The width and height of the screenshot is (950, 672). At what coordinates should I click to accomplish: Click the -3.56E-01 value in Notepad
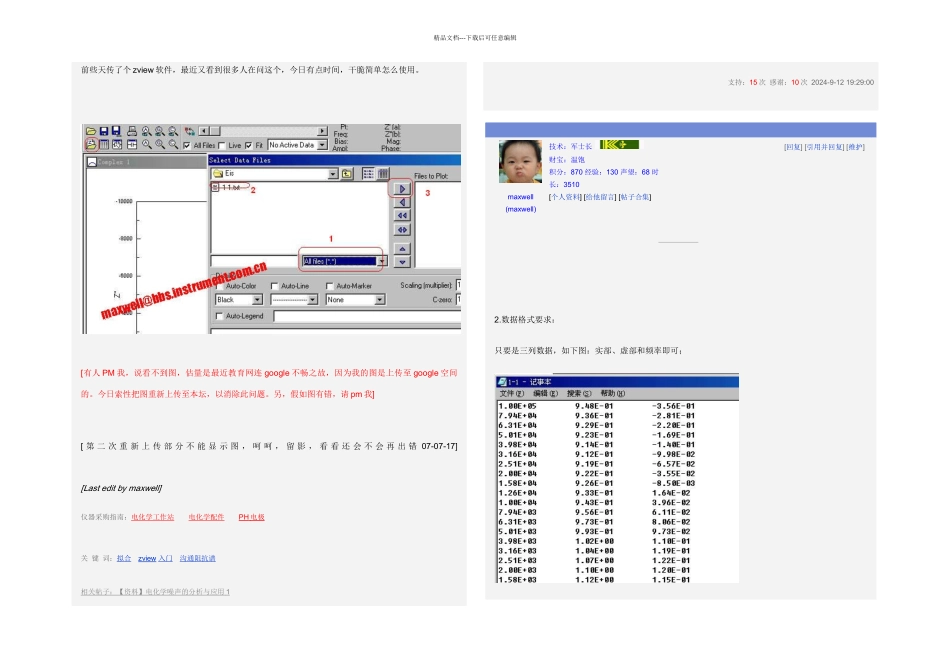click(673, 406)
